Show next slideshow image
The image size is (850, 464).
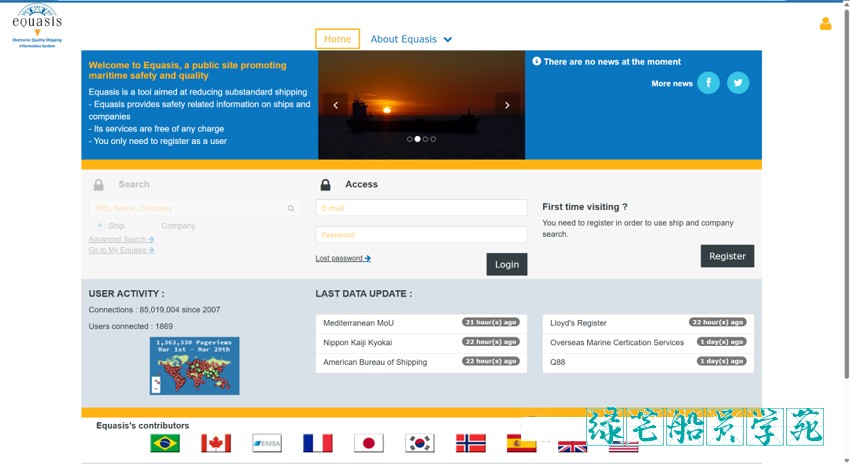tap(507, 105)
